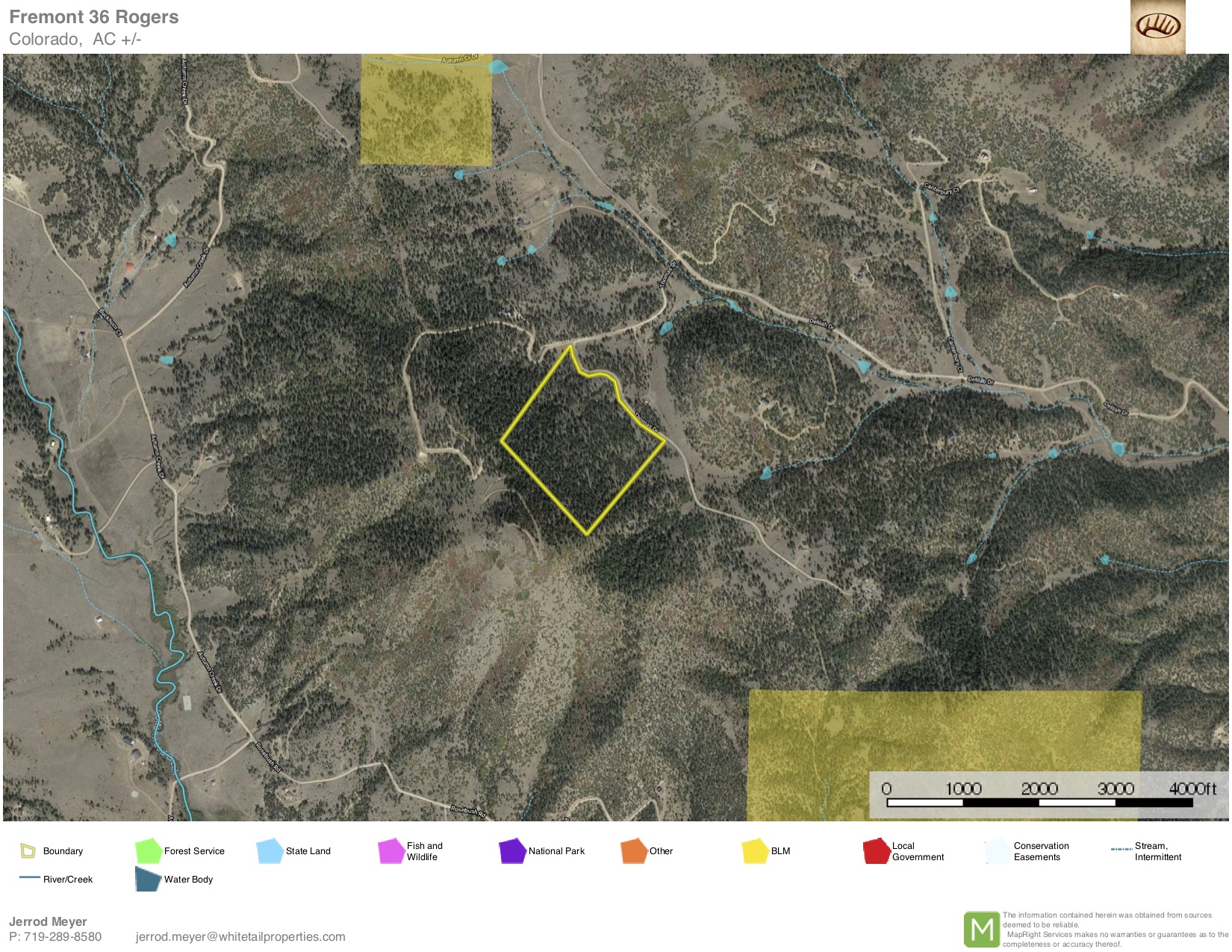The width and height of the screenshot is (1232, 952).
Task: Click the phone number 719-289-8580
Action: coord(63,936)
